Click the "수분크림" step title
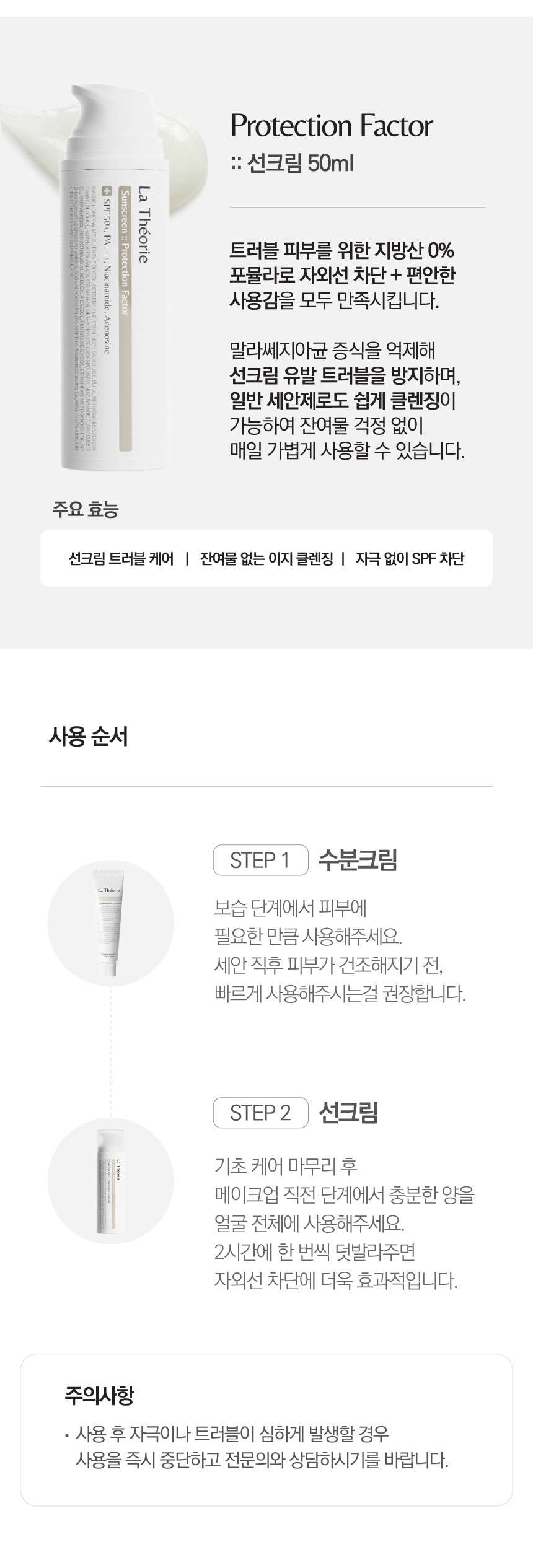 click(x=358, y=860)
